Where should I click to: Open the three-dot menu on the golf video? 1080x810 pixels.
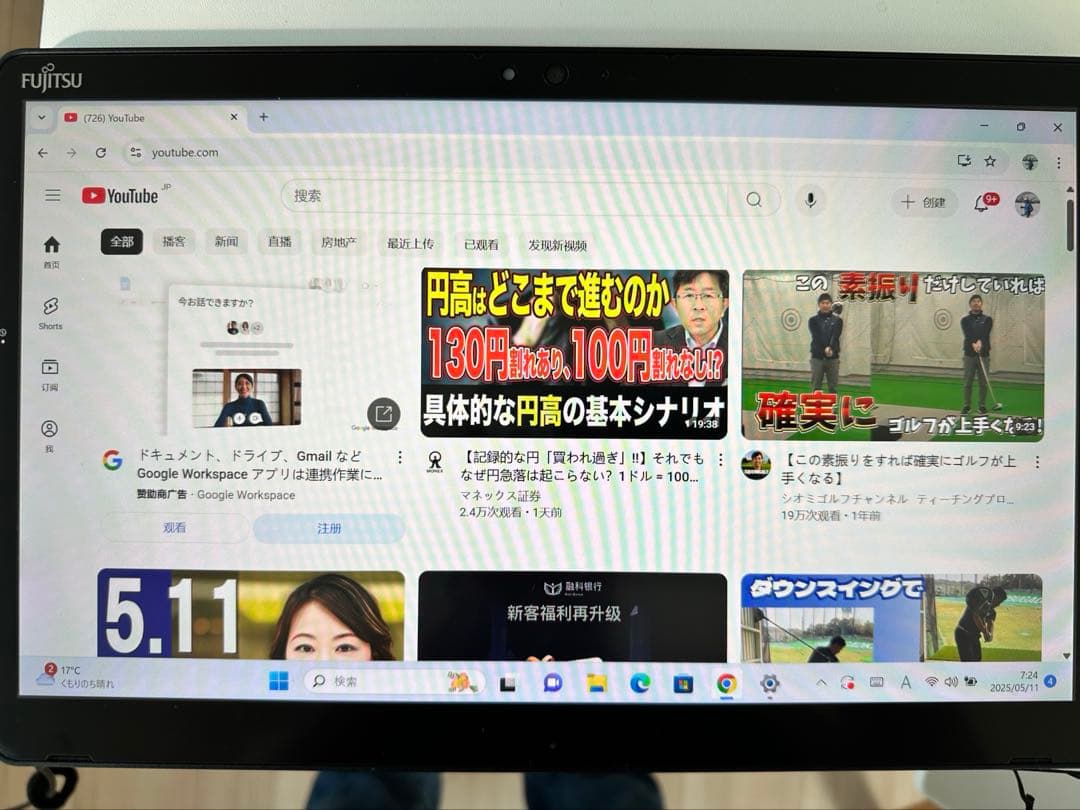point(1035,460)
